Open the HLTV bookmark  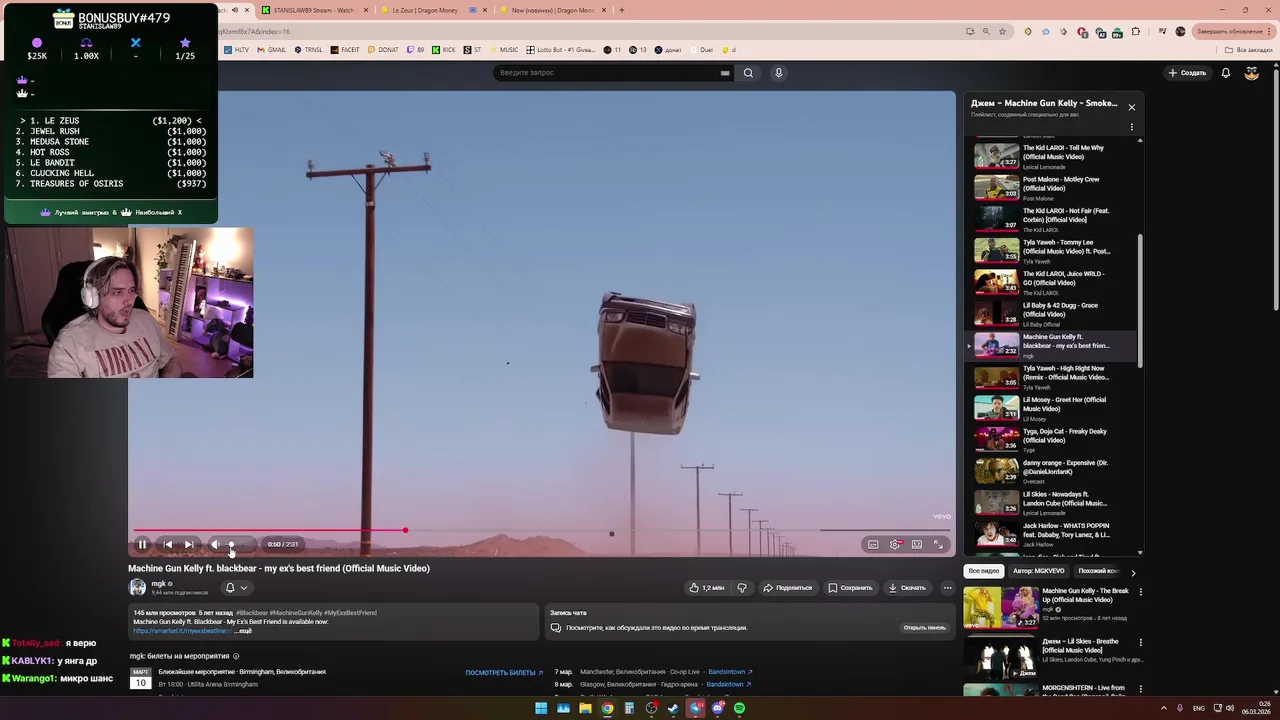[237, 50]
